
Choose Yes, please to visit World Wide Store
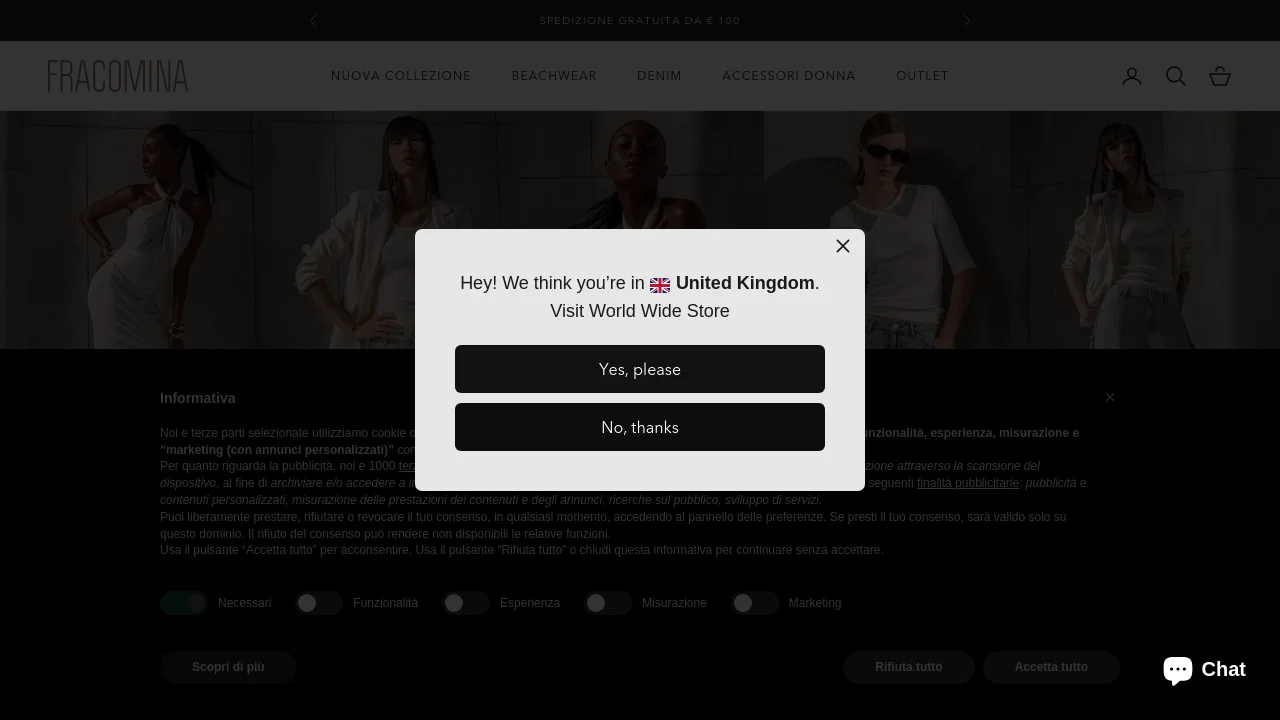pyautogui.click(x=640, y=369)
